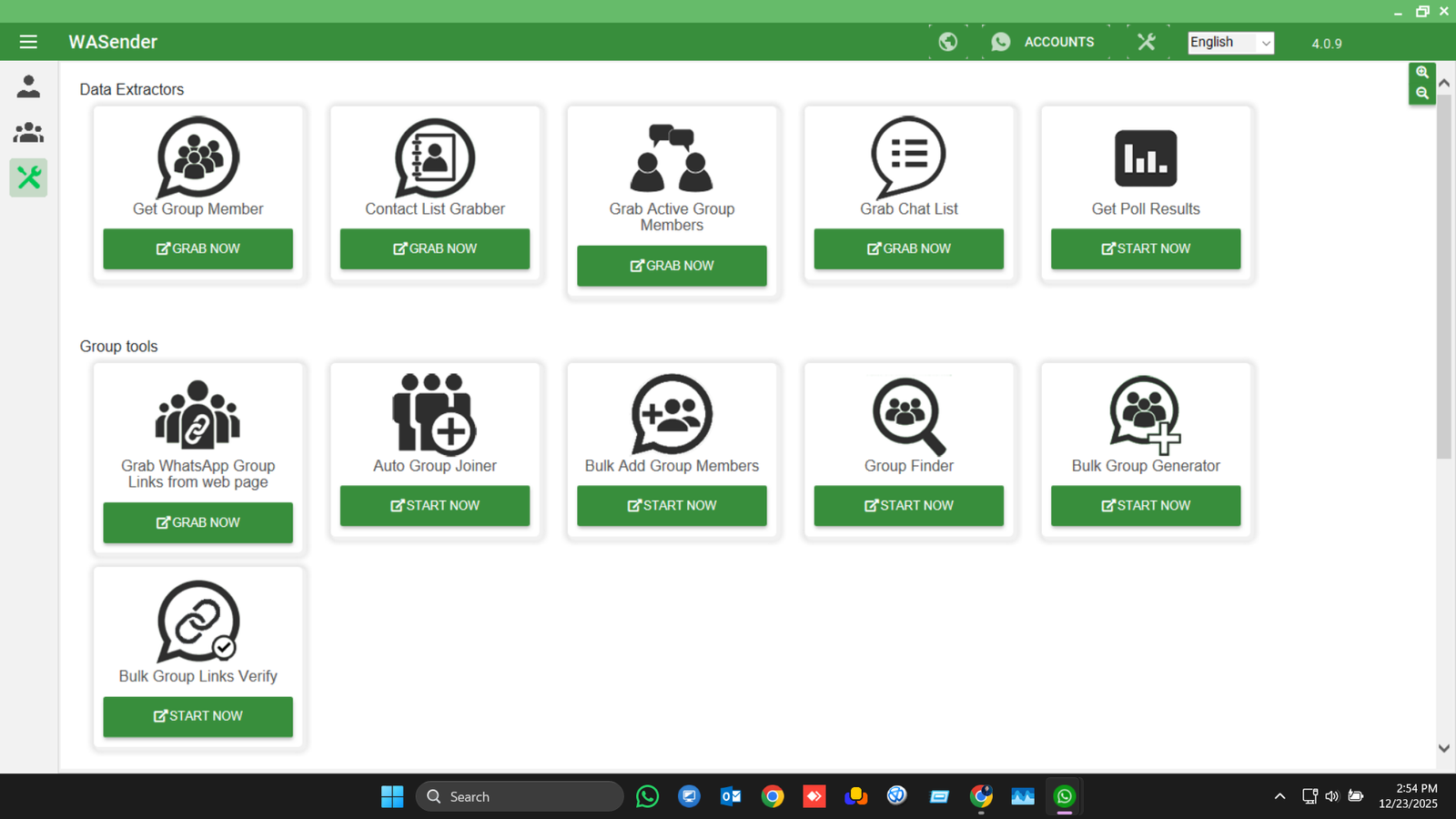Click the Grab Chat List speech bubble icon
The height and width of the screenshot is (819, 1456).
click(x=907, y=157)
